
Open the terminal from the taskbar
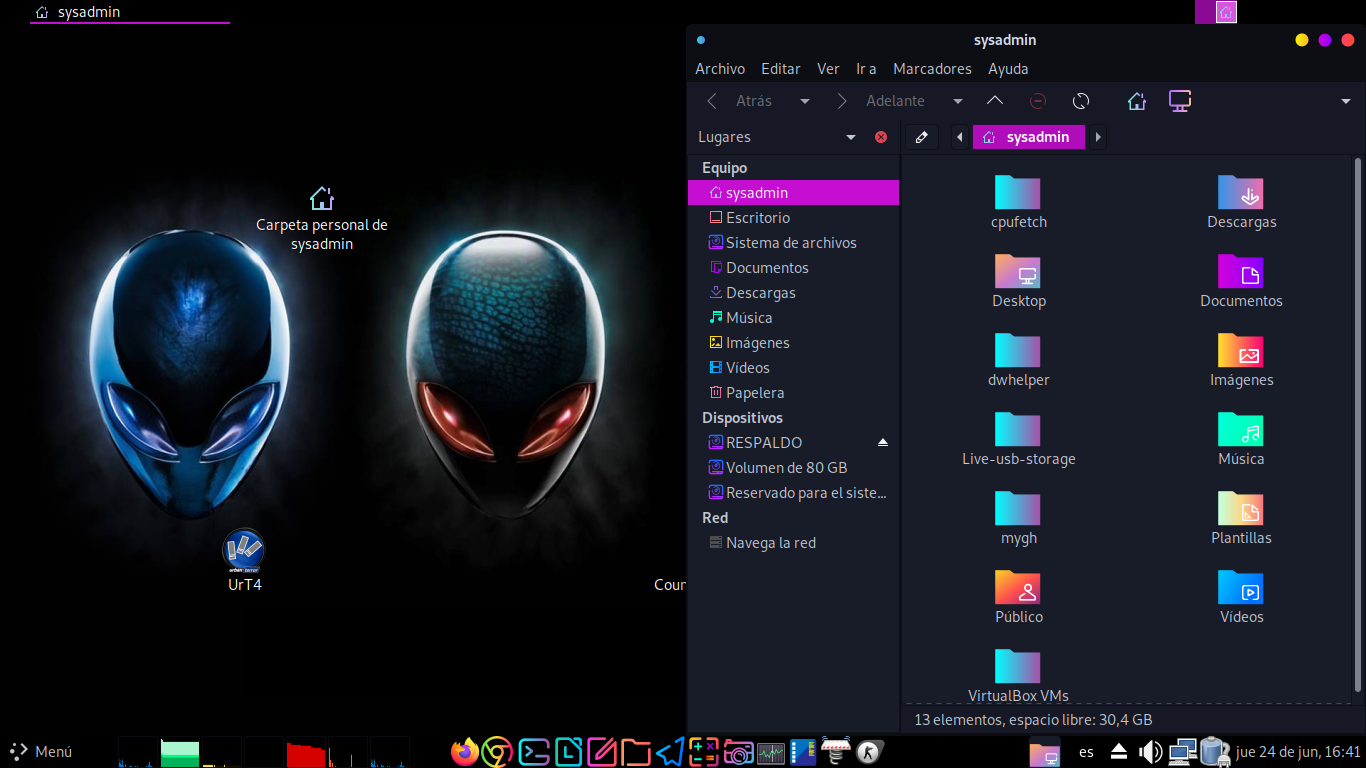533,751
